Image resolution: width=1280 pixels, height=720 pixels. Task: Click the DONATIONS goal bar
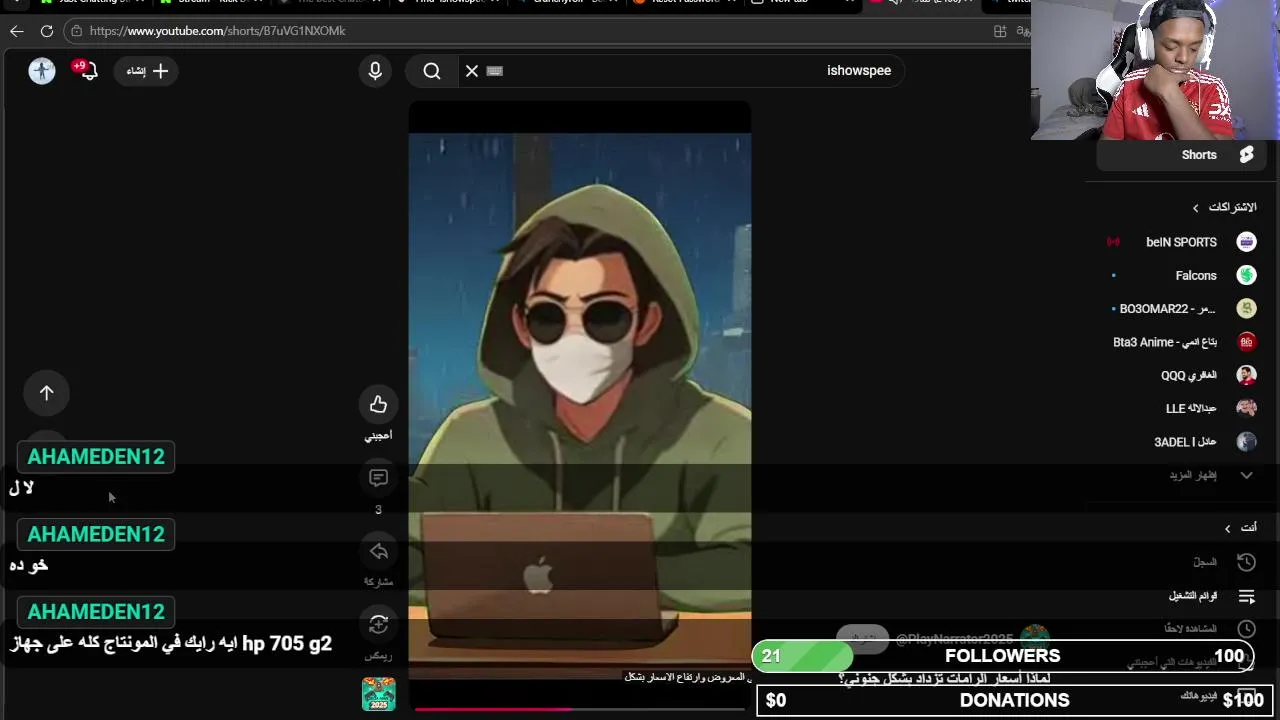click(x=1014, y=700)
